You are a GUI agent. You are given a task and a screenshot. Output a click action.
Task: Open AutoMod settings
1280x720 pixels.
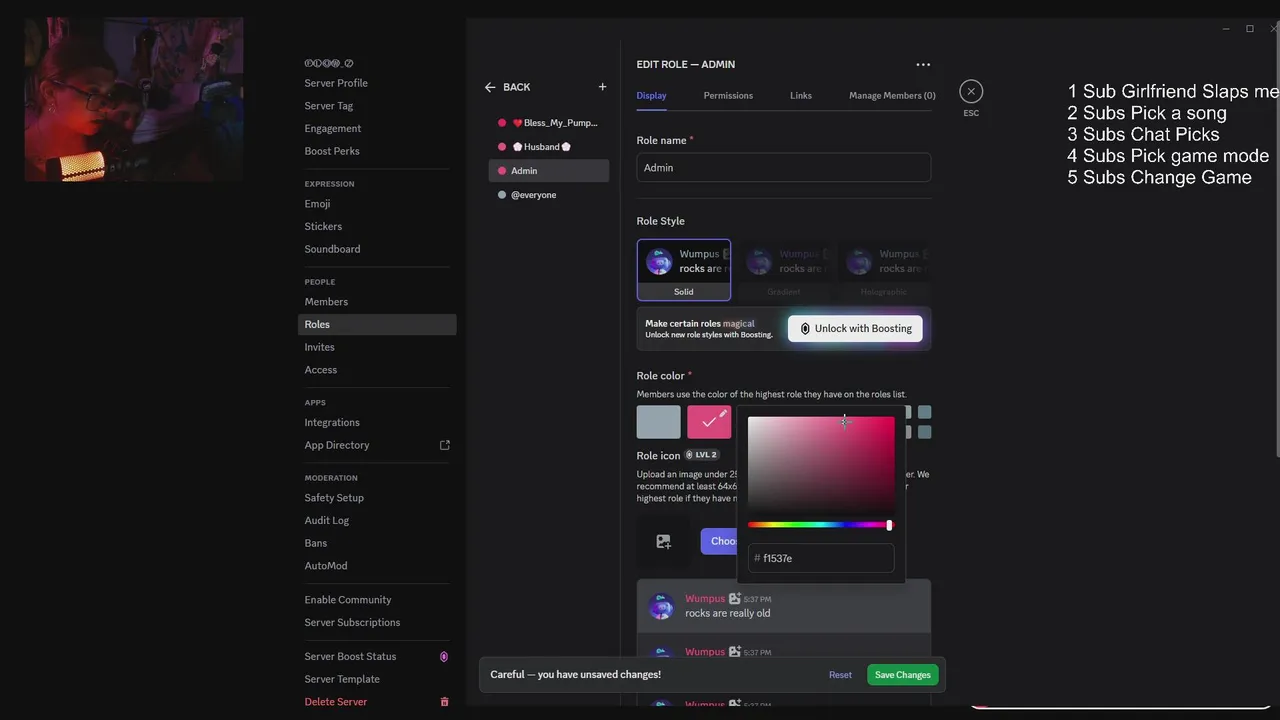326,566
